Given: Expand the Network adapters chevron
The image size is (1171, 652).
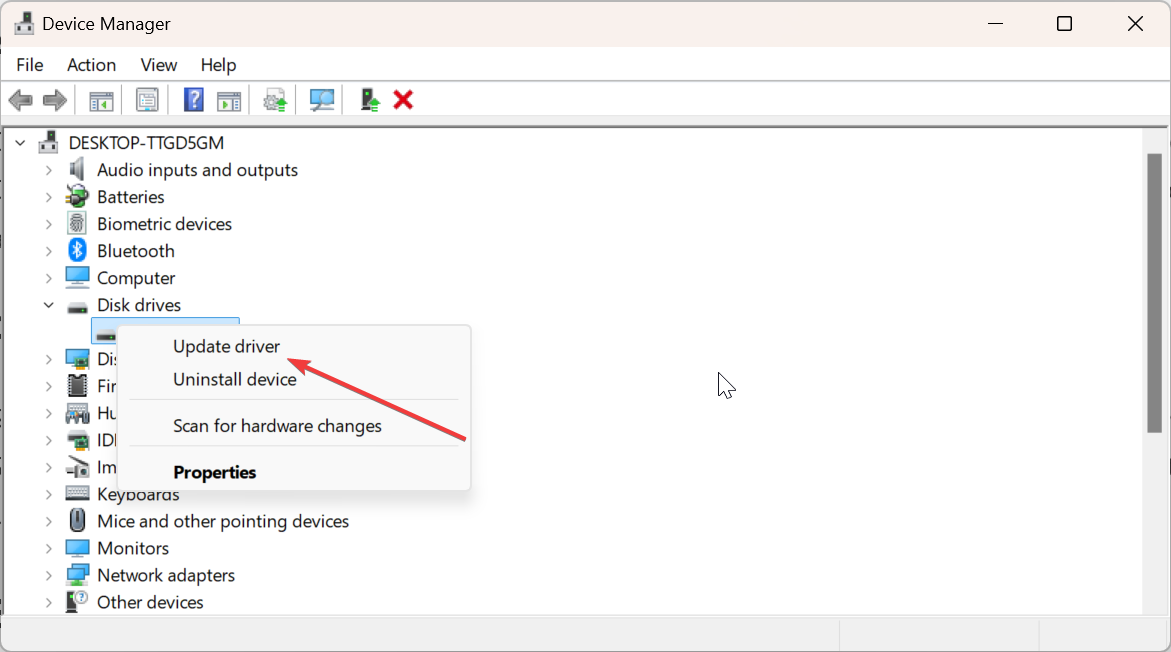Looking at the screenshot, I should 49,575.
